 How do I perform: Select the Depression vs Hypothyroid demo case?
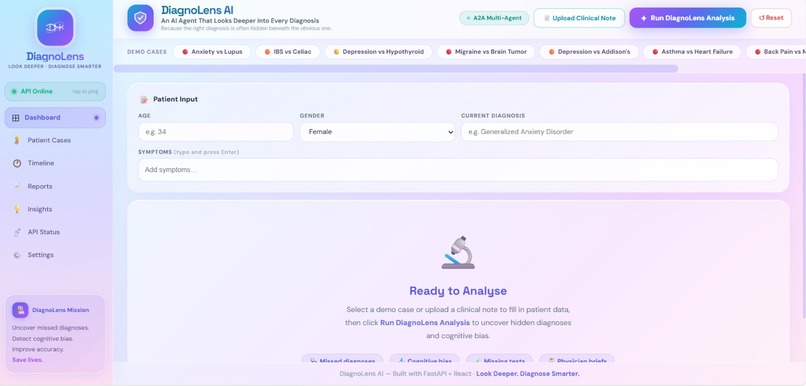coord(378,52)
